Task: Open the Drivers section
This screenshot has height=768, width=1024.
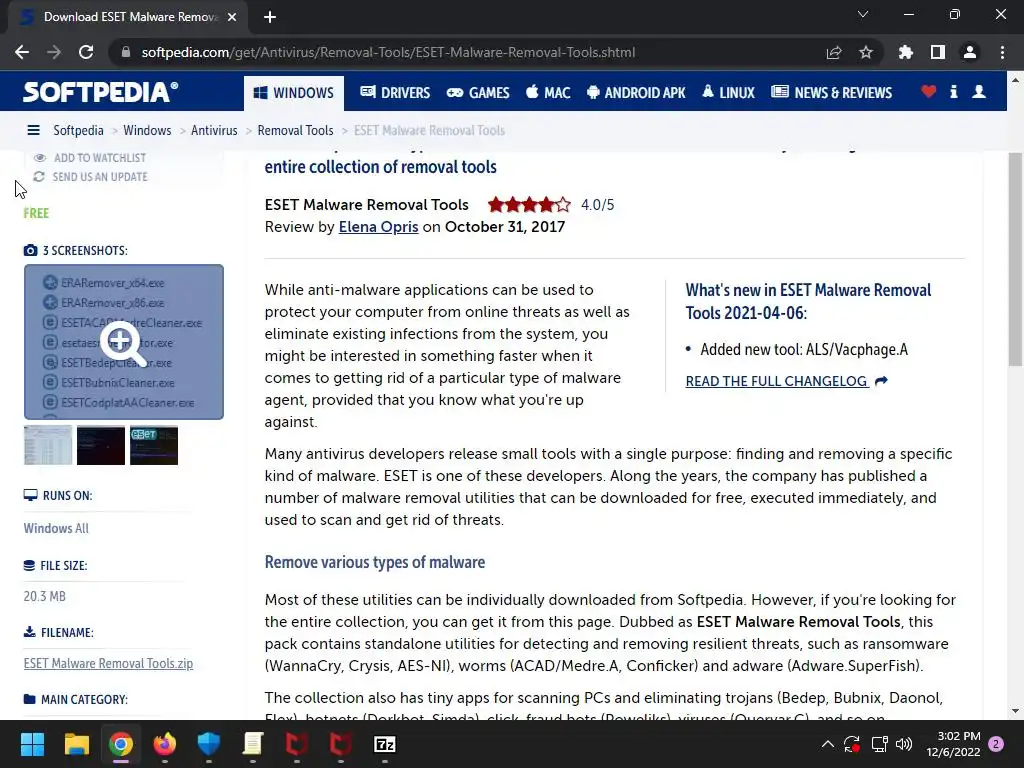Action: pos(395,93)
